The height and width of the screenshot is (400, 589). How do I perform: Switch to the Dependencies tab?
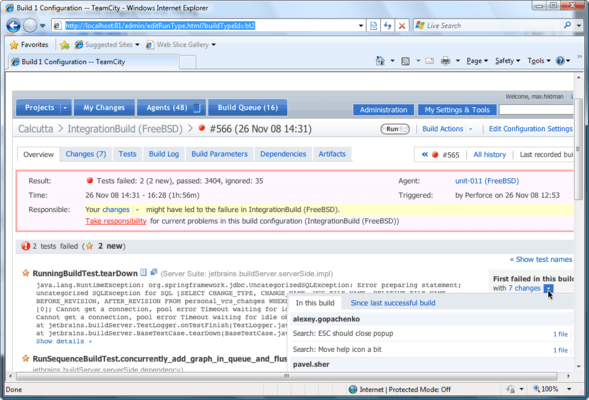283,154
